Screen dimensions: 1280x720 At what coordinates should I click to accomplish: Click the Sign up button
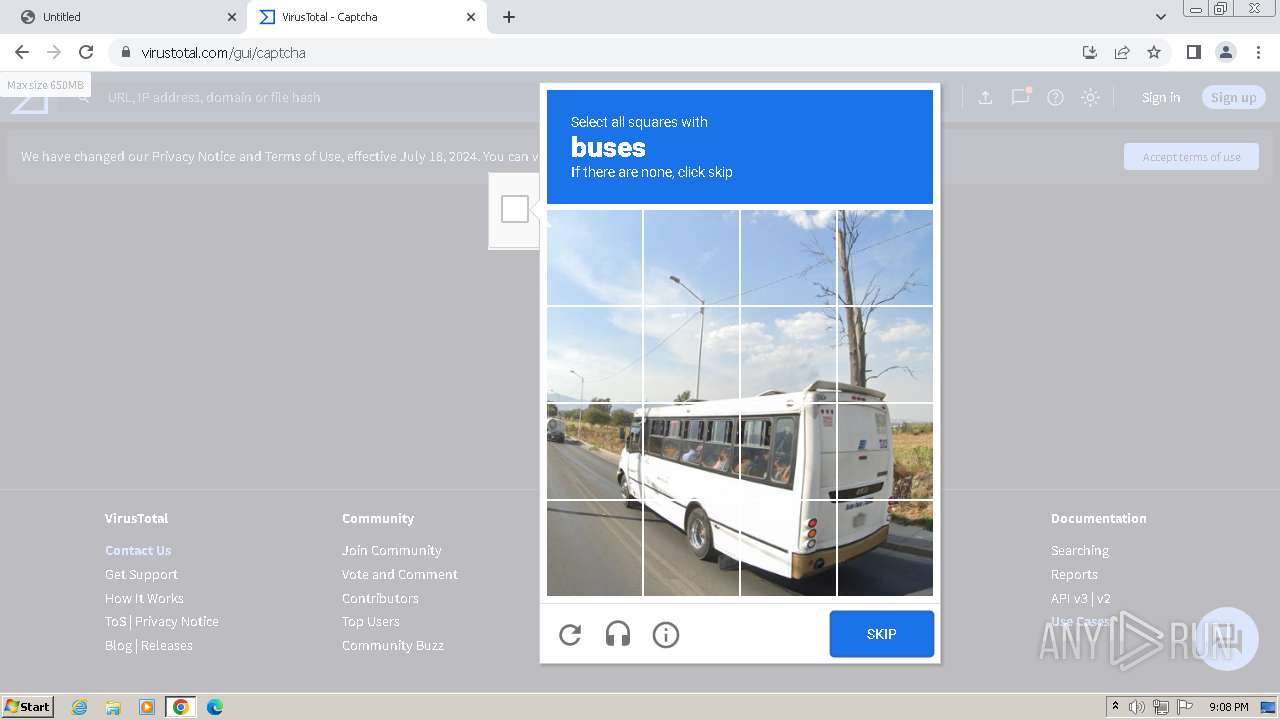[1233, 97]
